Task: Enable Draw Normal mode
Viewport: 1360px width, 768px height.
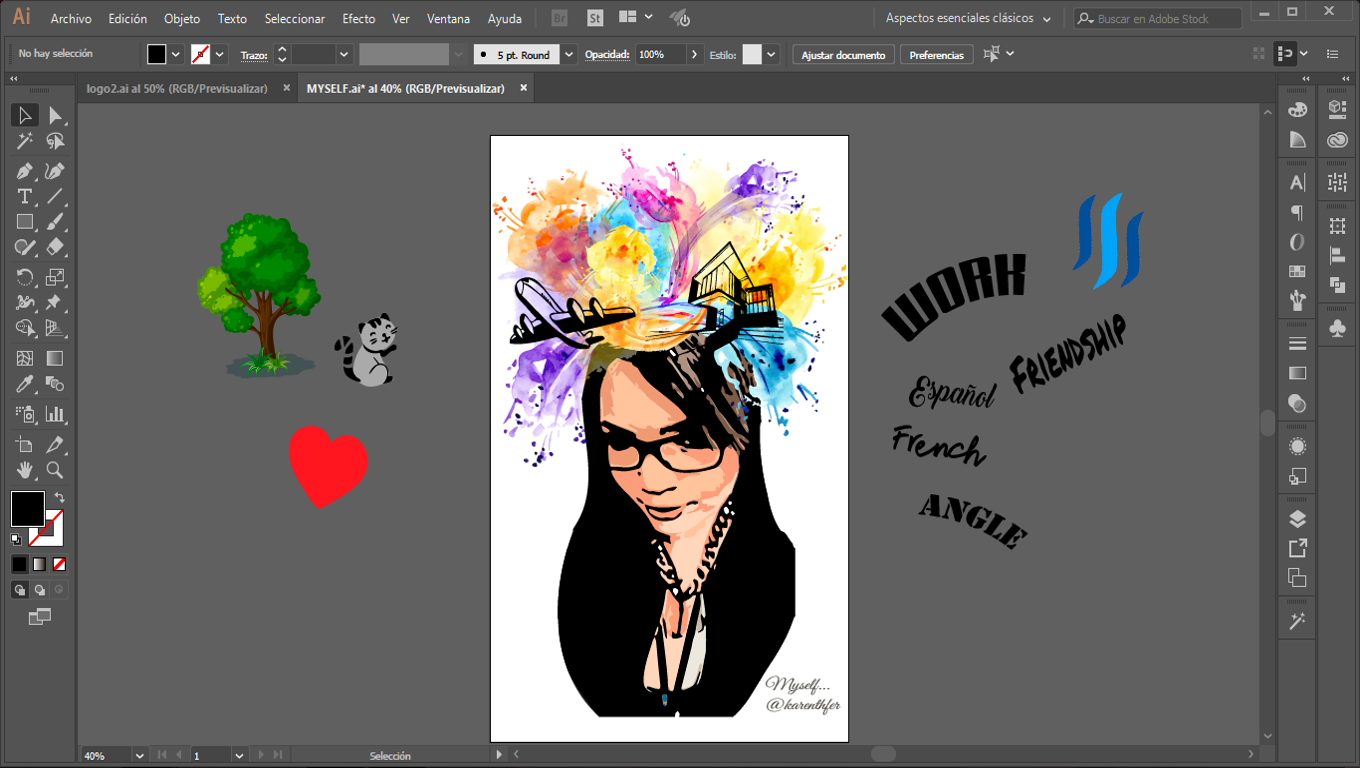Action: [x=19, y=590]
